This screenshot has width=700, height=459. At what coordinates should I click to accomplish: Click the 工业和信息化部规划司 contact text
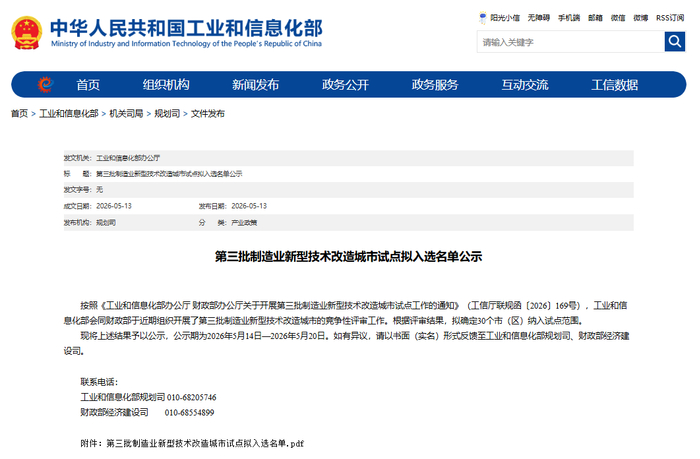(x=123, y=397)
